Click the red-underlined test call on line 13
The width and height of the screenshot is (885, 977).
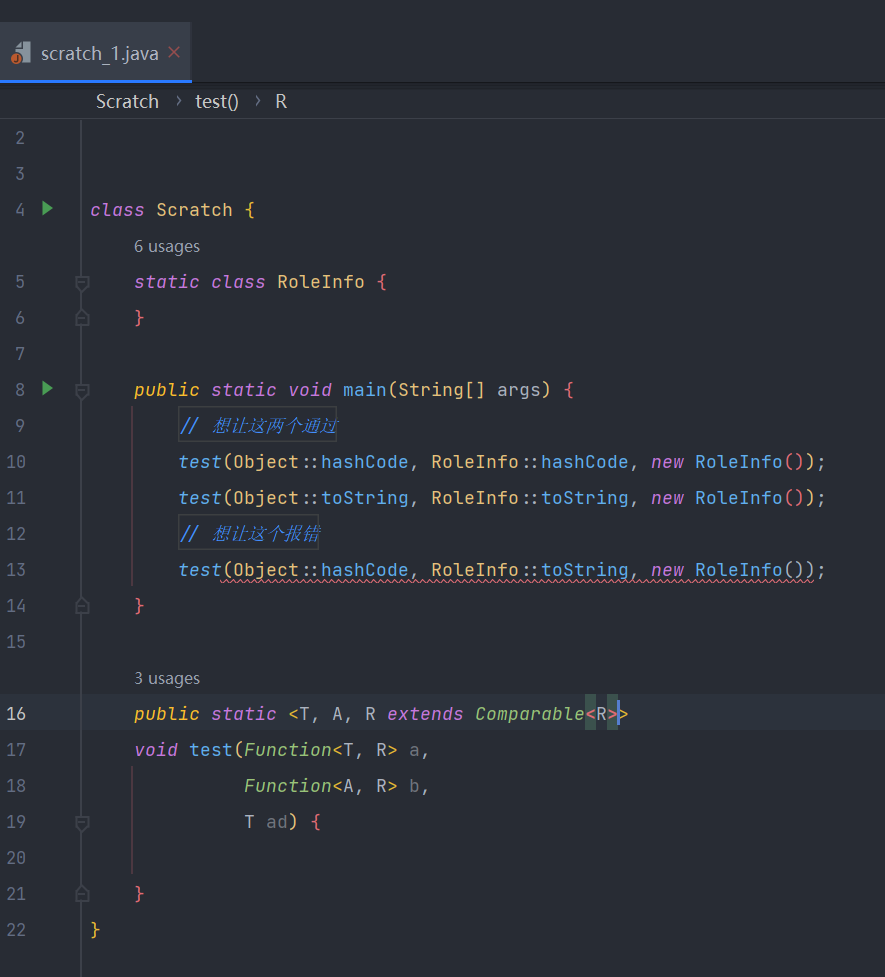coord(200,570)
